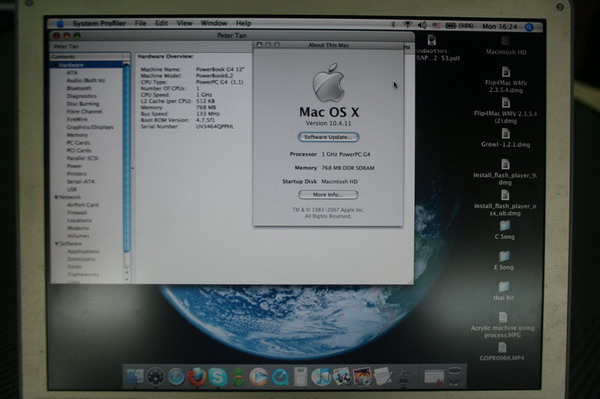
Task: Select install_flash_player_9.dmg on desktop
Action: coord(505,172)
